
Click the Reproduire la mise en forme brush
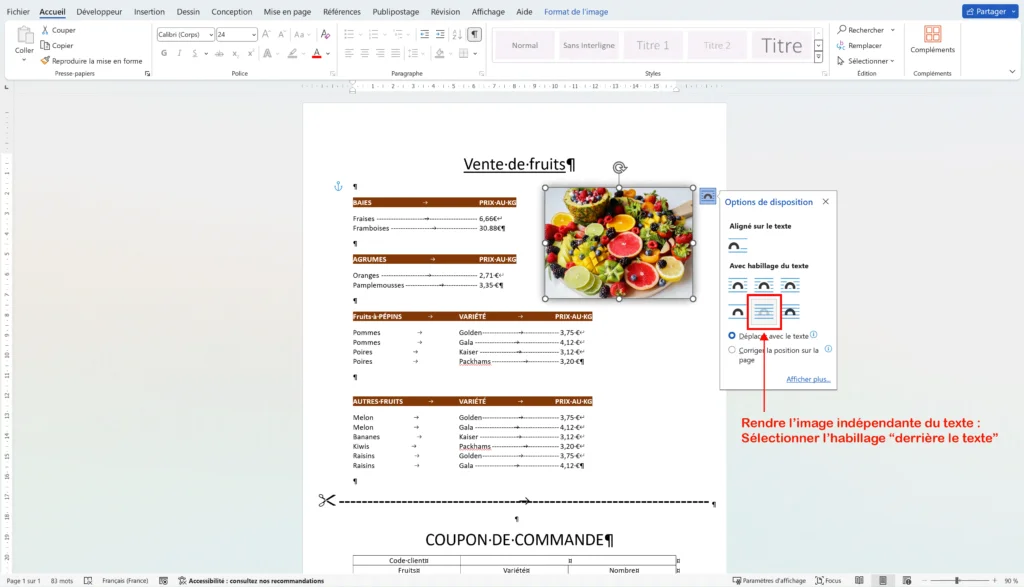point(45,61)
